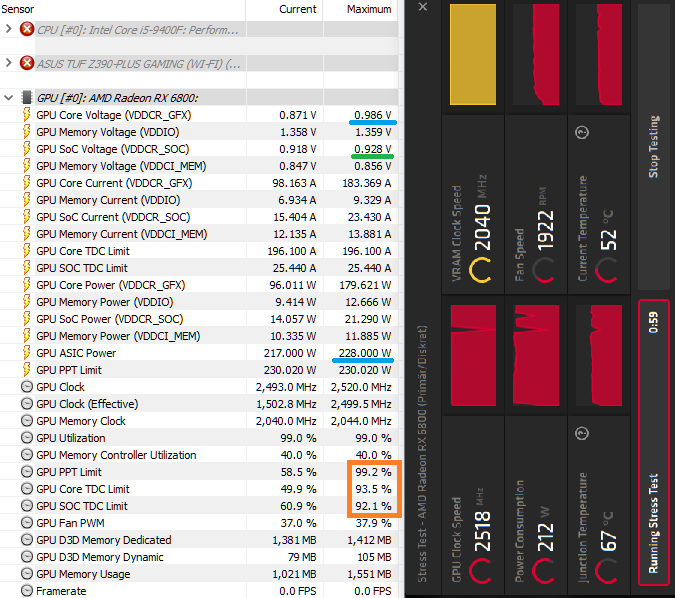
Task: Click the lightning icon for GPU SoC Voltage
Action: tap(27, 149)
